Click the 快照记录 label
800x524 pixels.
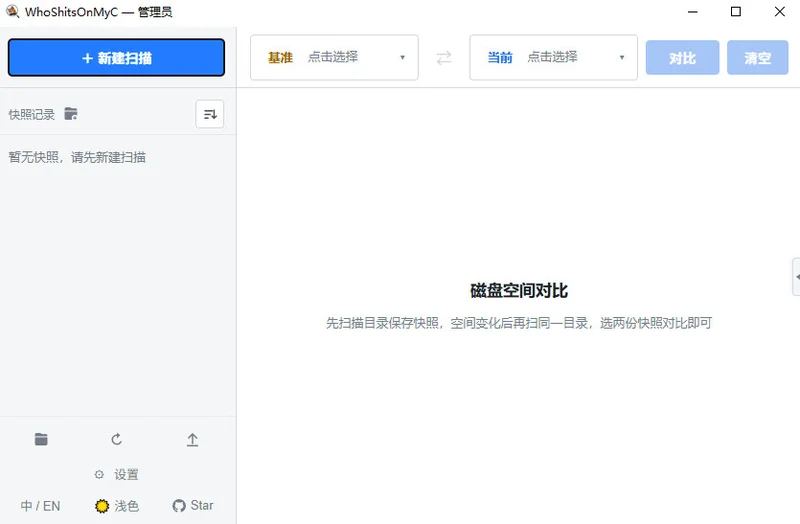click(x=32, y=114)
